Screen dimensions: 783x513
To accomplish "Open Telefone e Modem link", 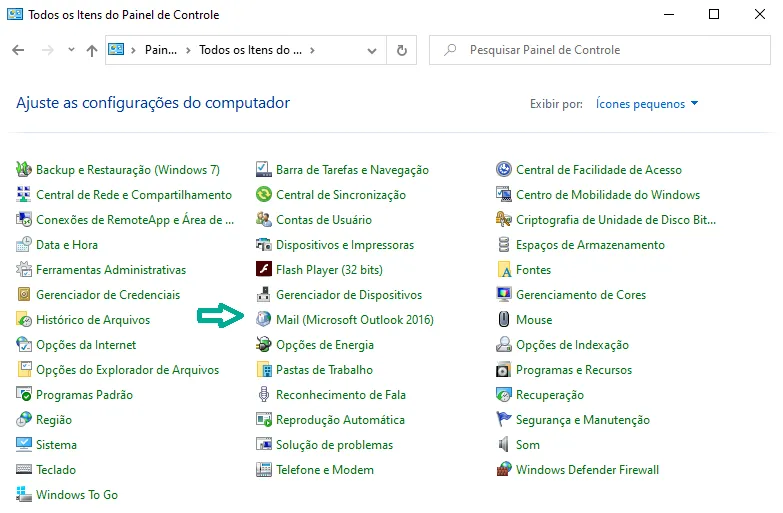I will (325, 470).
